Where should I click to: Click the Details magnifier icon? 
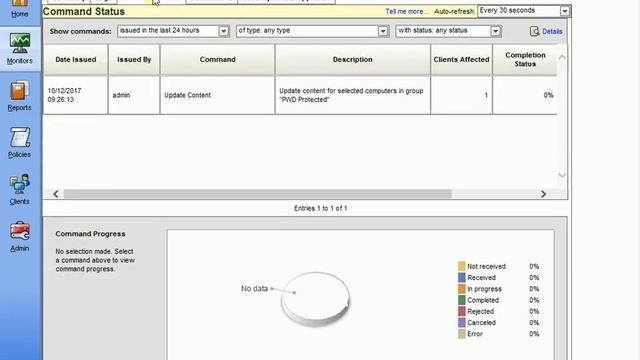click(x=534, y=31)
